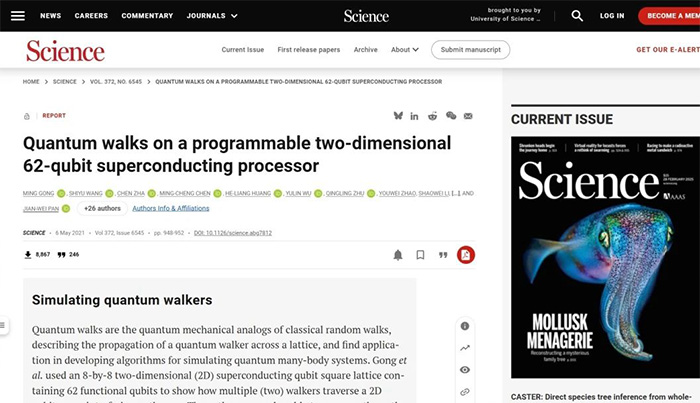This screenshot has height=403, width=700.
Task: Open NEWS in top navigation
Action: pyautogui.click(x=50, y=16)
